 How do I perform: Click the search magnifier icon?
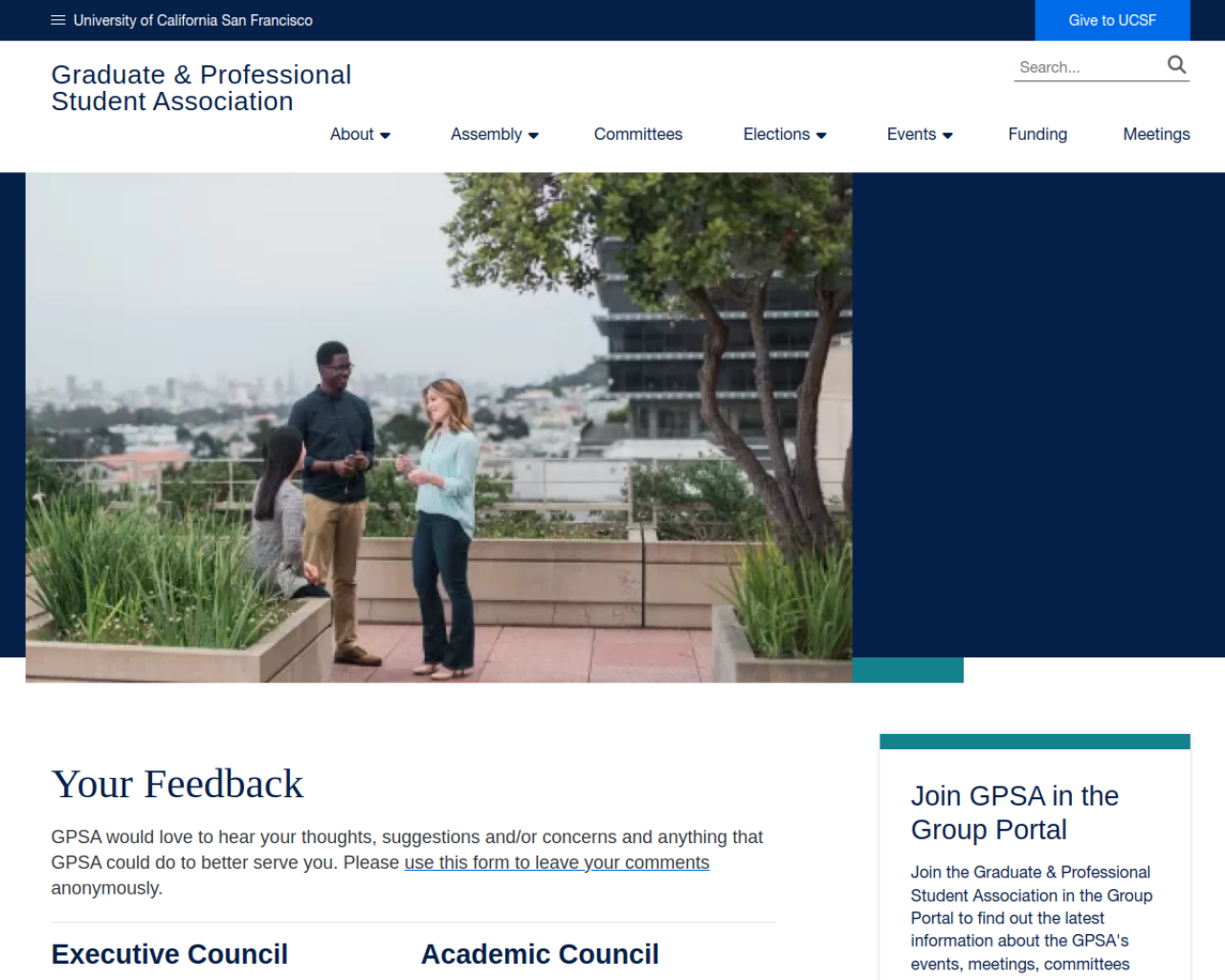tap(1177, 65)
